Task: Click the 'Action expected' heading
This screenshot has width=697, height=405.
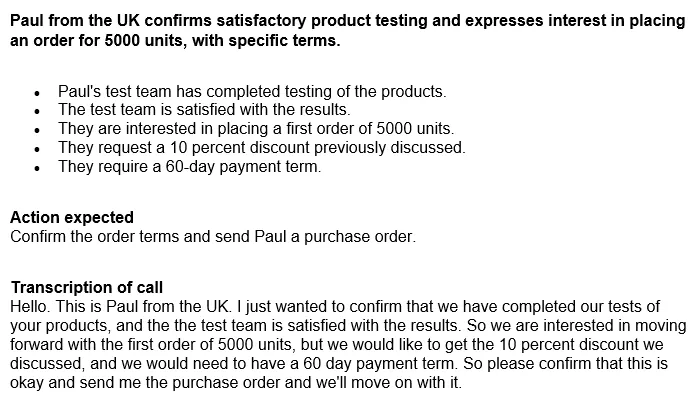Action: [x=72, y=218]
